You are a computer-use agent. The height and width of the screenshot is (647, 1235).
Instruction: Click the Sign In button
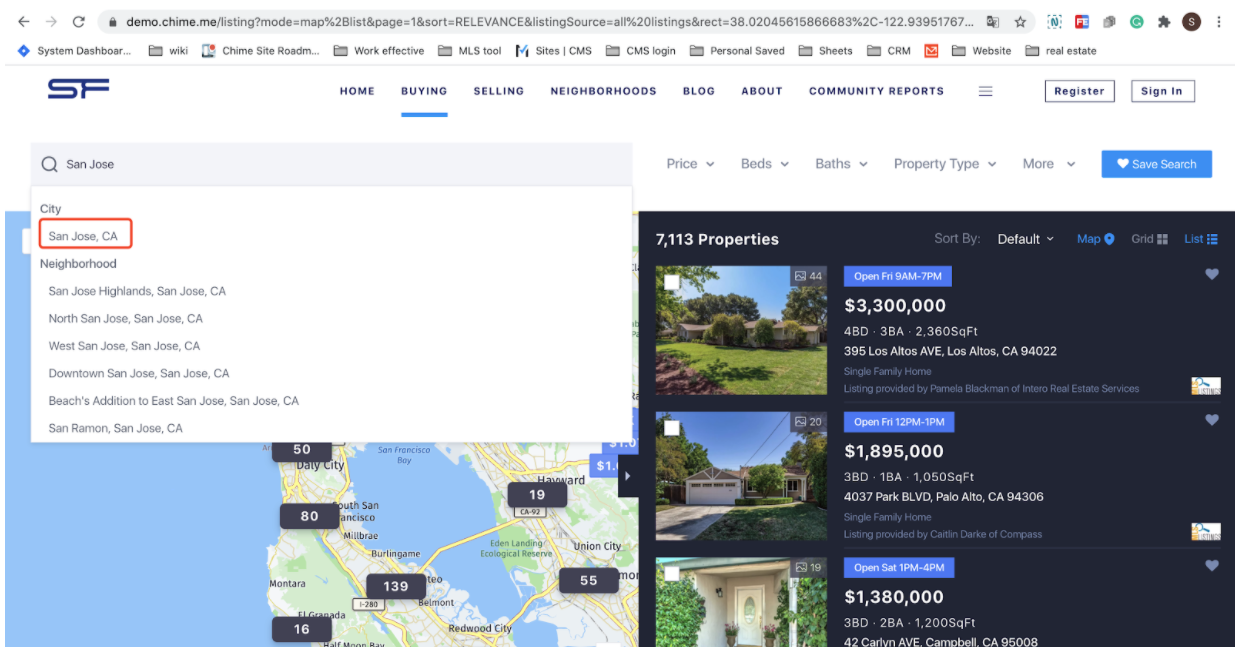coord(1162,91)
